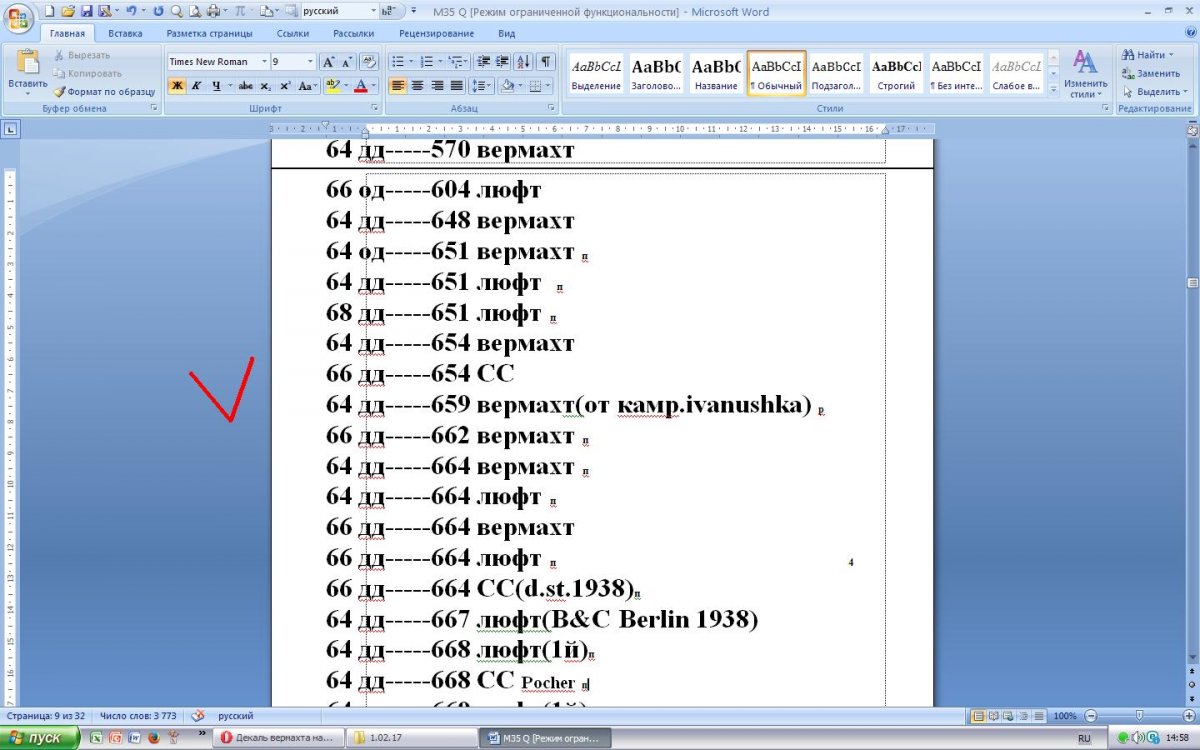Expand the Найти (Find) dropdown arrow

(x=1172, y=55)
